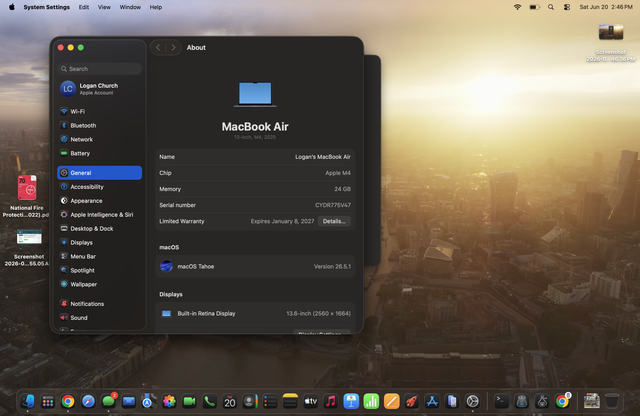Click the Serial number value CYDR775V47
640x416 pixels.
click(x=333, y=205)
